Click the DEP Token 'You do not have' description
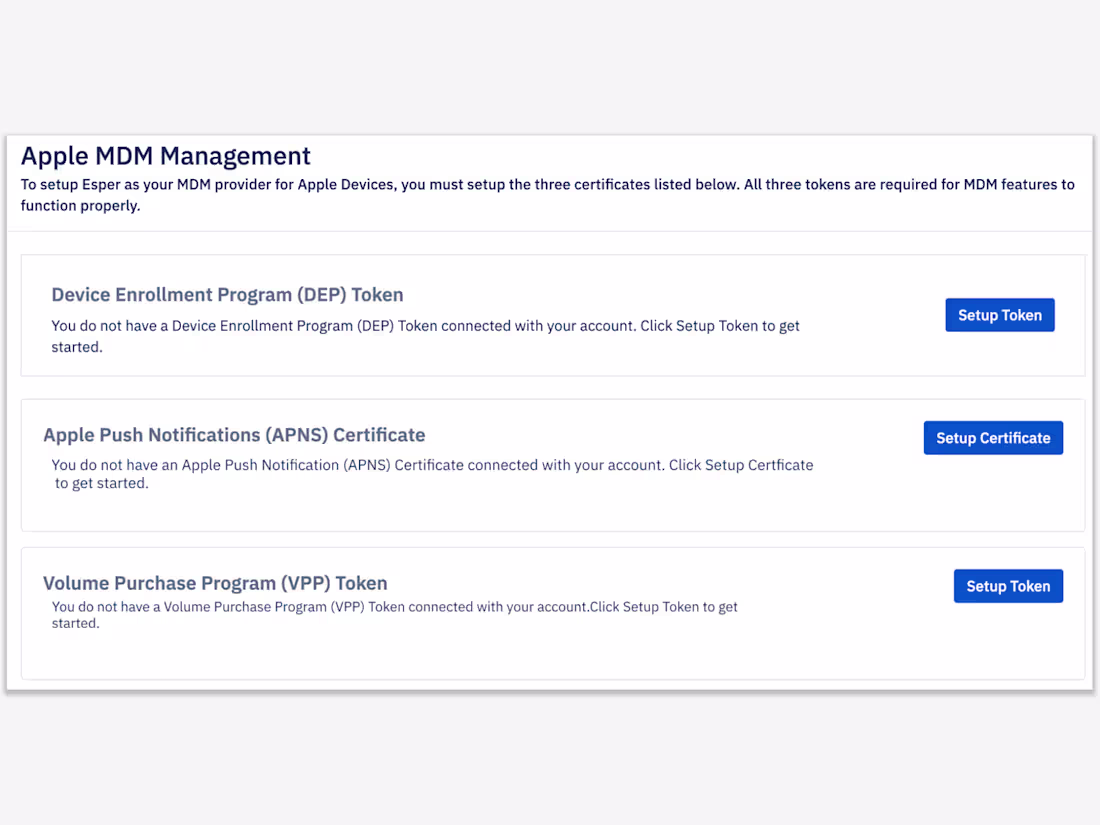Screen dimensions: 1100x825 (425, 336)
